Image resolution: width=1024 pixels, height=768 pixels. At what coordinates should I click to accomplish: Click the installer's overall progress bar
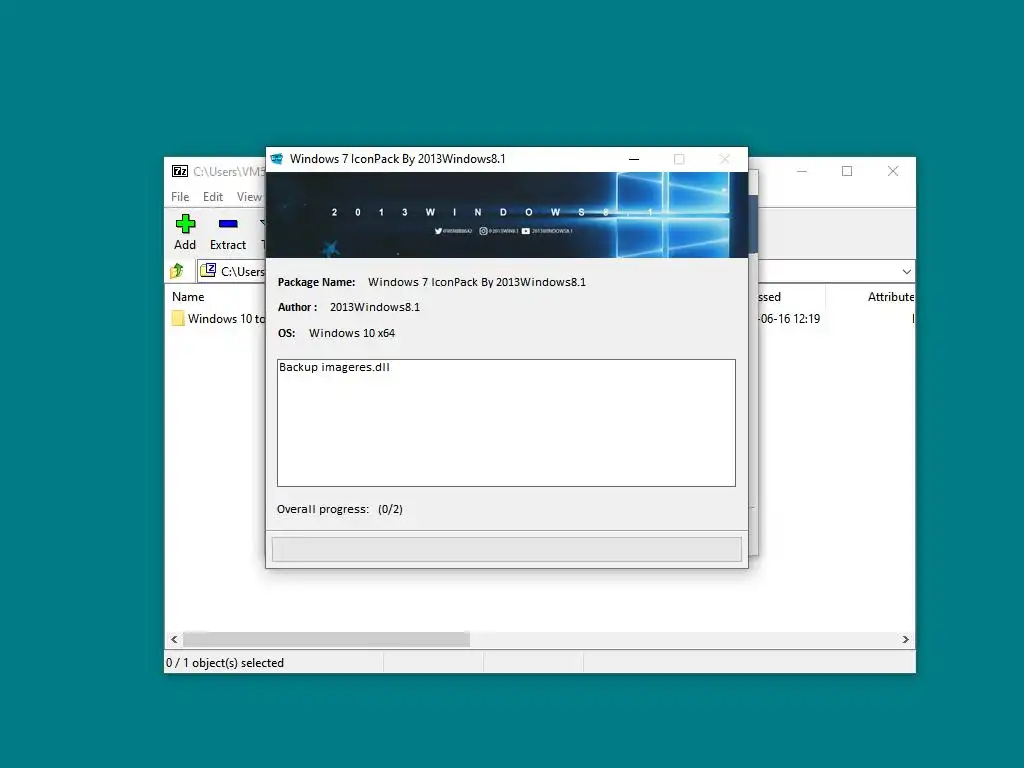pyautogui.click(x=507, y=549)
